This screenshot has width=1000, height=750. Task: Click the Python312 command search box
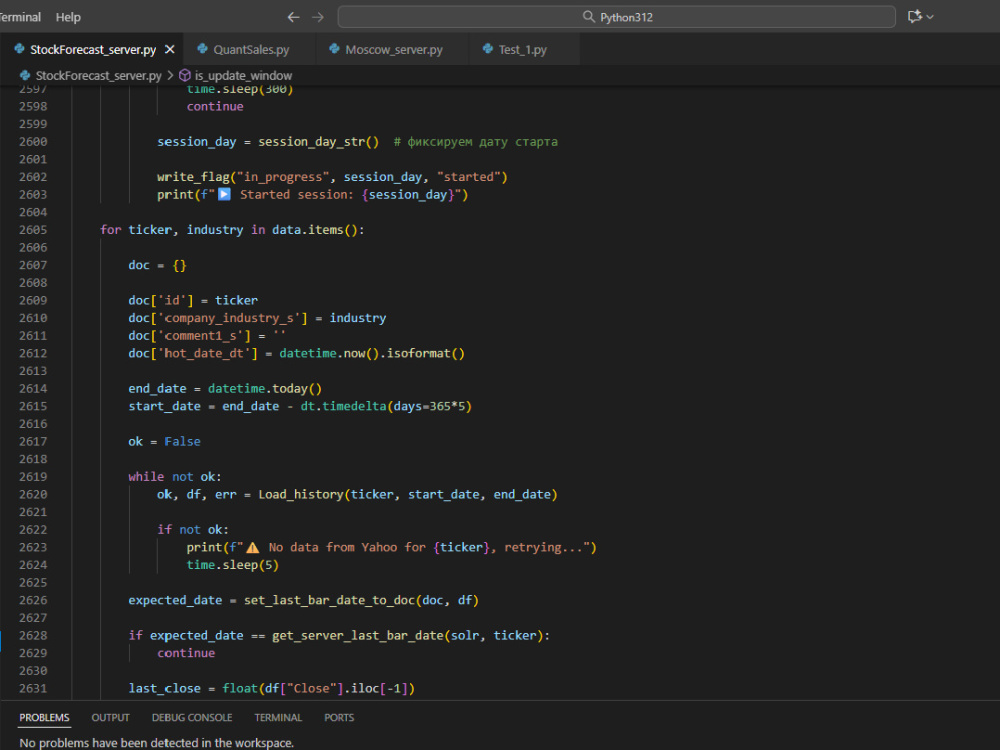[x=616, y=17]
